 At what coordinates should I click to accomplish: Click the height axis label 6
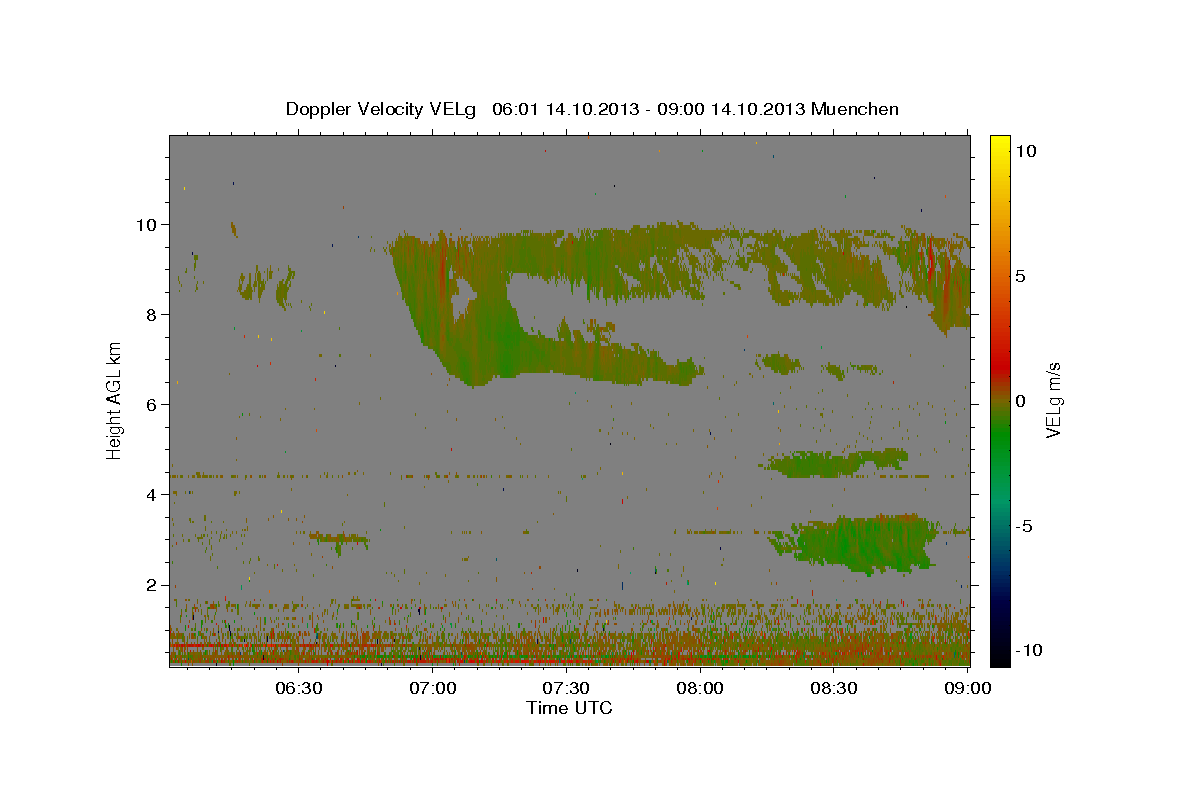[x=154, y=404]
